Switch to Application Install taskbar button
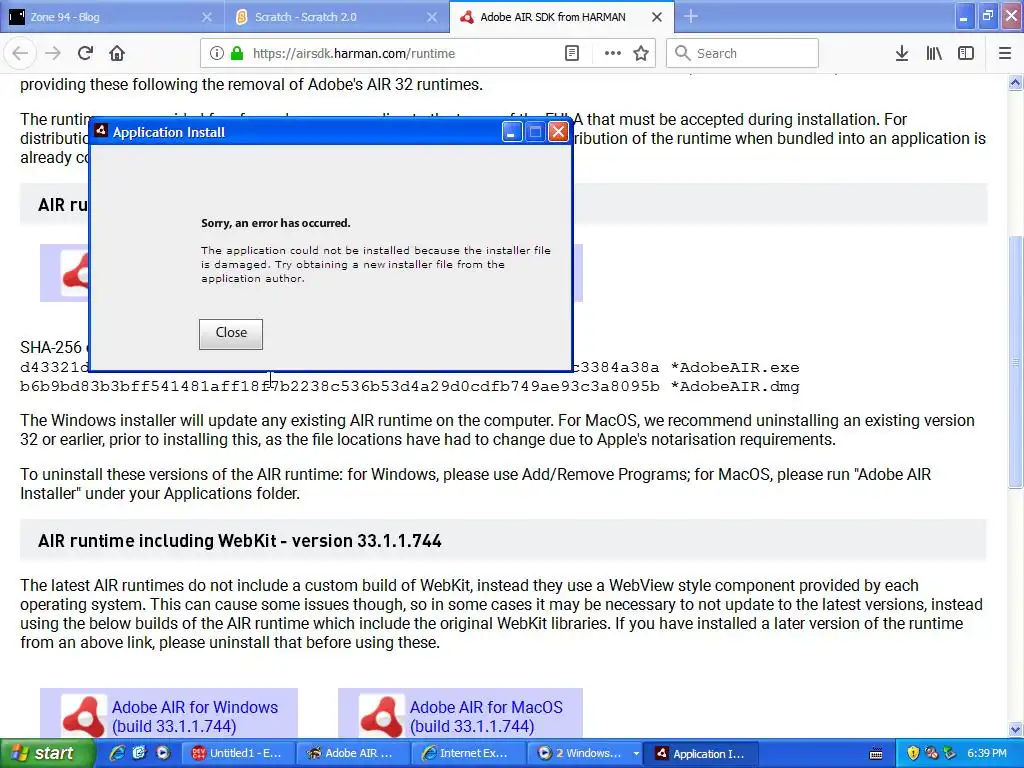This screenshot has width=1024, height=768. [701, 753]
